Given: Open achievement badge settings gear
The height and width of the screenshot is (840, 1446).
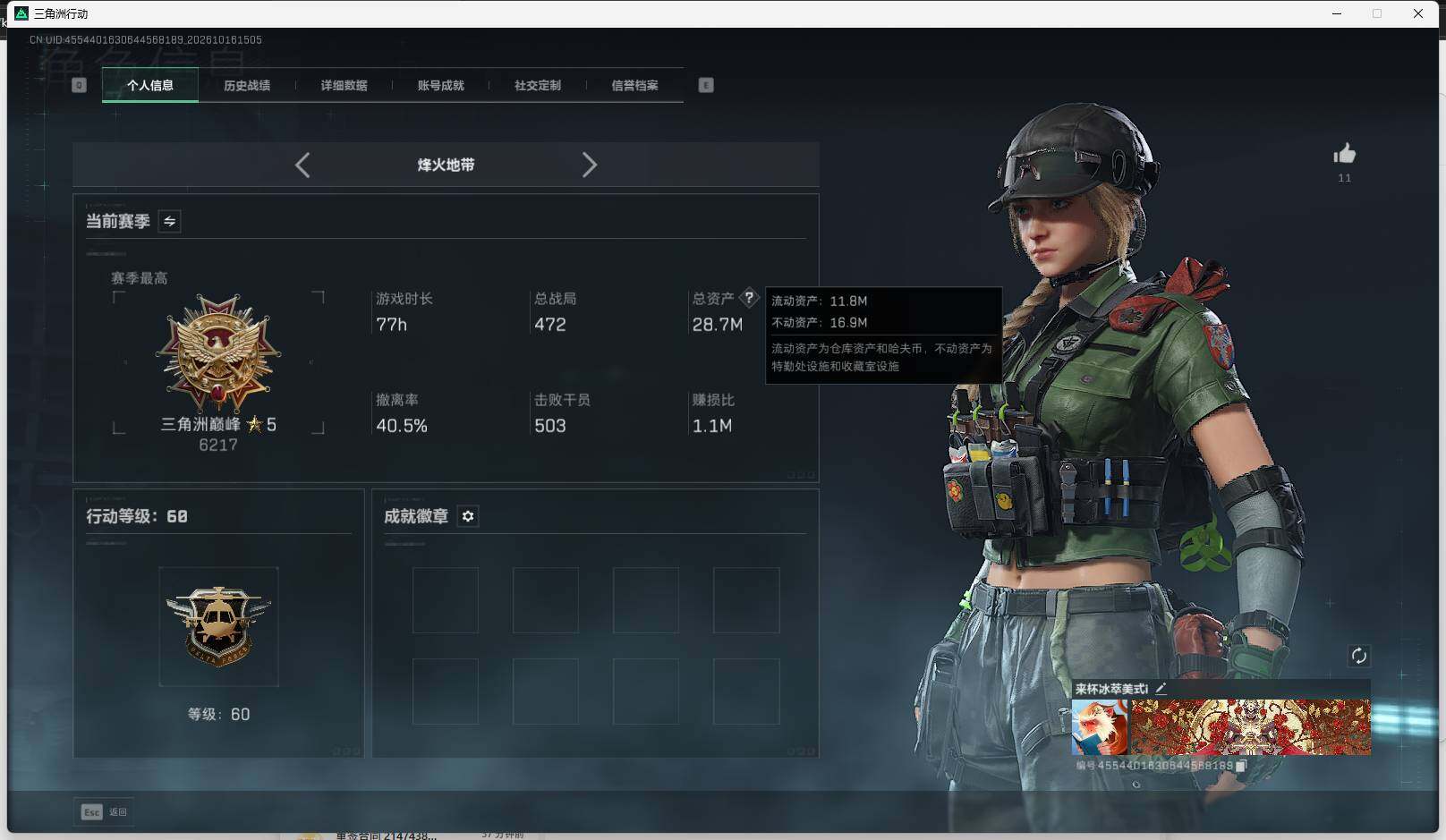Looking at the screenshot, I should (x=468, y=516).
